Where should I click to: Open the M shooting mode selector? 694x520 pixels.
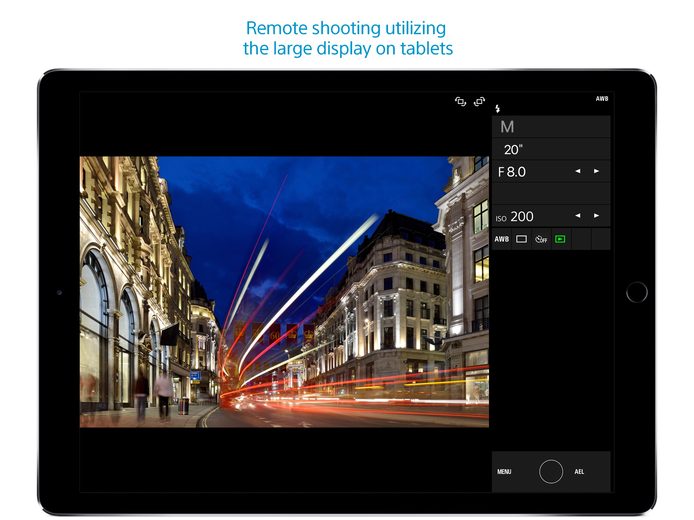(551, 127)
